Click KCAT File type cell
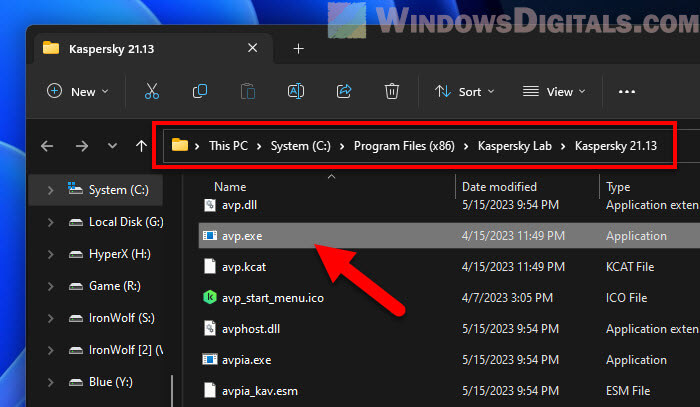Screen dimensions: 700x407 (630, 267)
